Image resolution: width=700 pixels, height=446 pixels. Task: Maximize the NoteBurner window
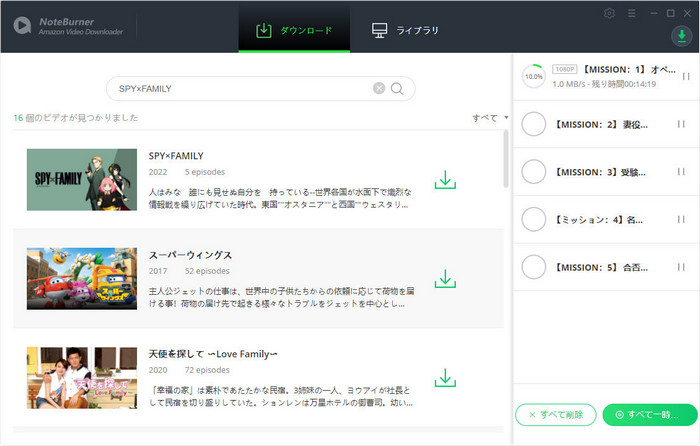671,13
